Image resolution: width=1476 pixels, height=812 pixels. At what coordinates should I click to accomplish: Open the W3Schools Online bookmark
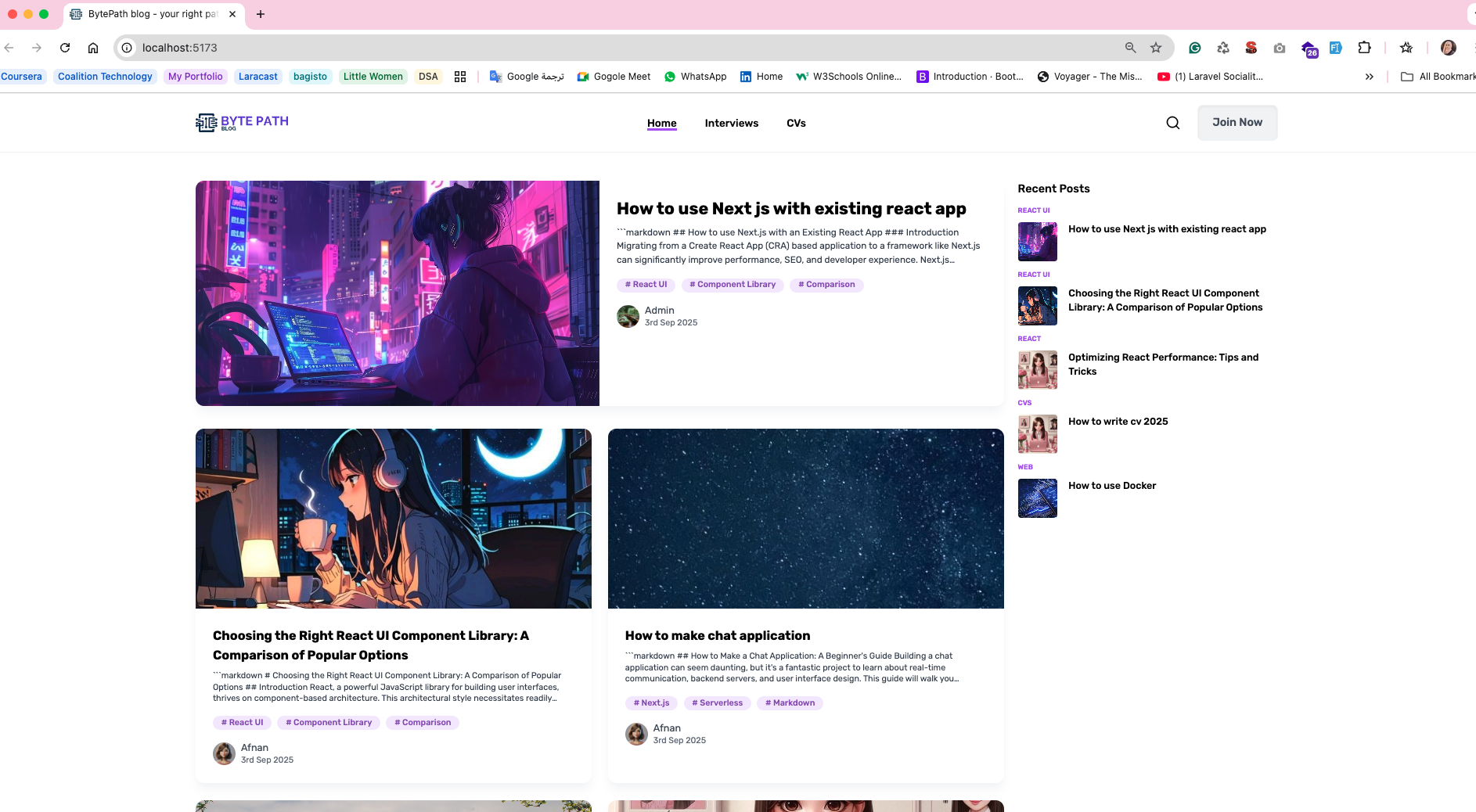point(849,76)
